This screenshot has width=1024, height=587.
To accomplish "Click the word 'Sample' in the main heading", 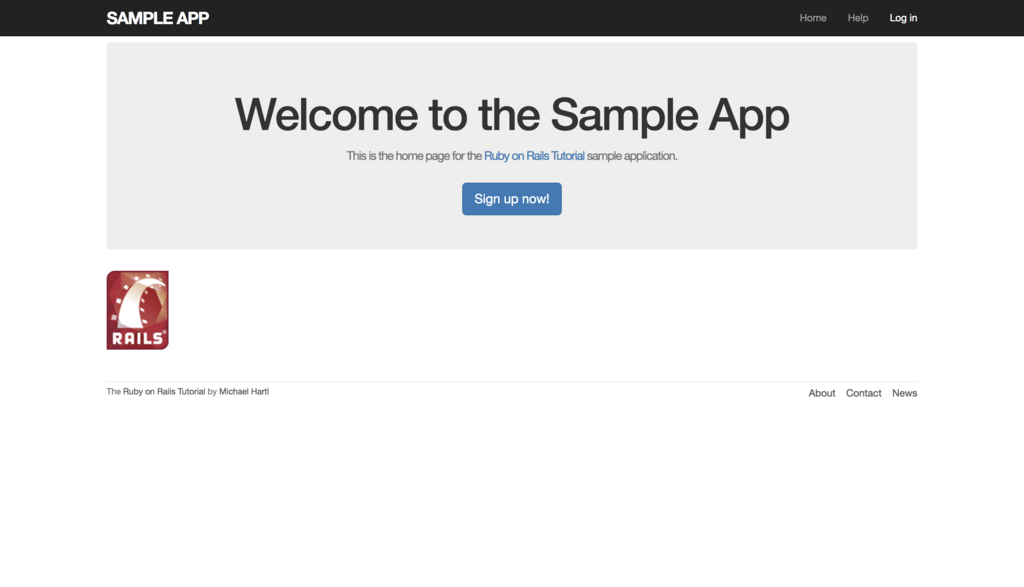I will pos(624,116).
